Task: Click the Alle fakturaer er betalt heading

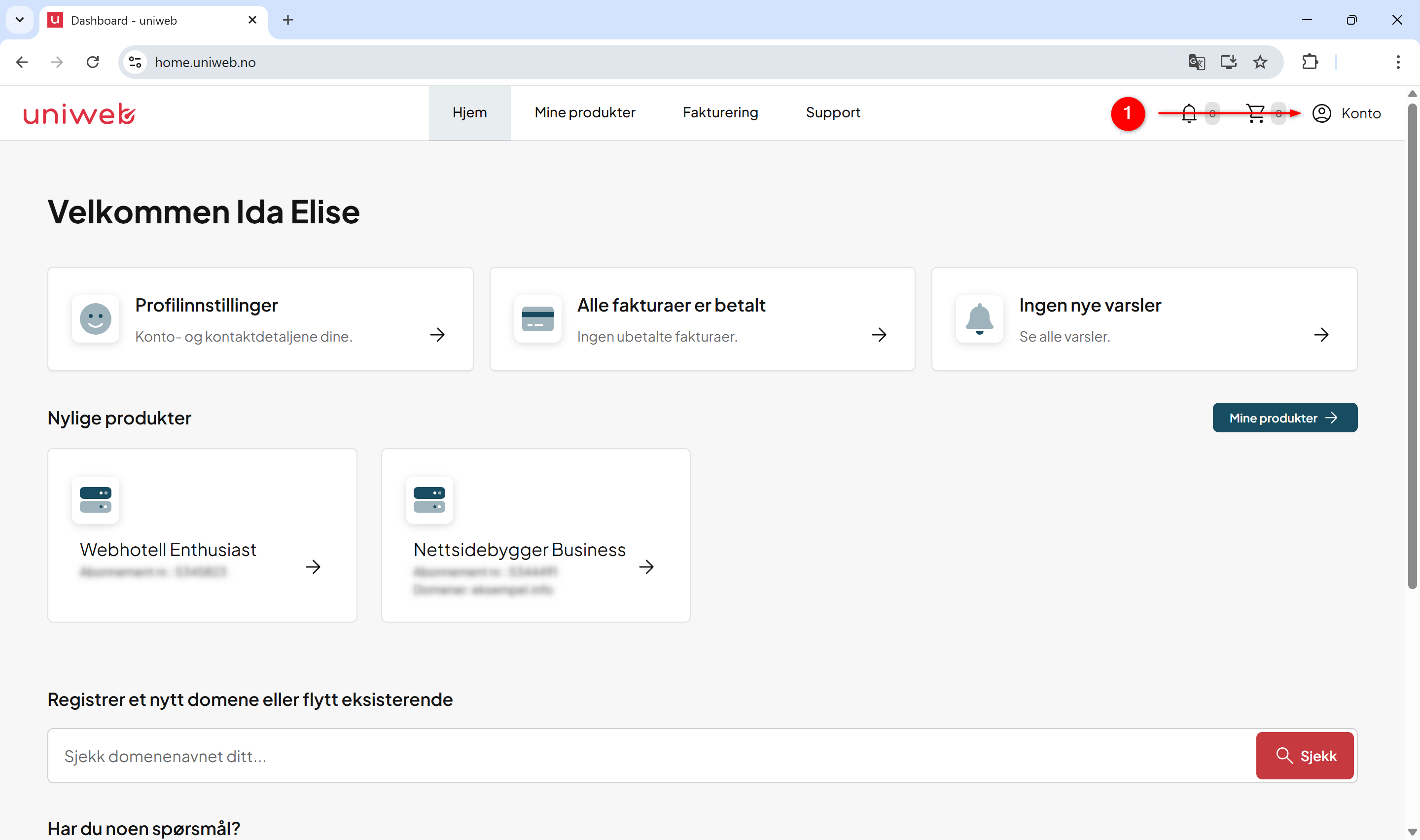Action: [x=671, y=305]
